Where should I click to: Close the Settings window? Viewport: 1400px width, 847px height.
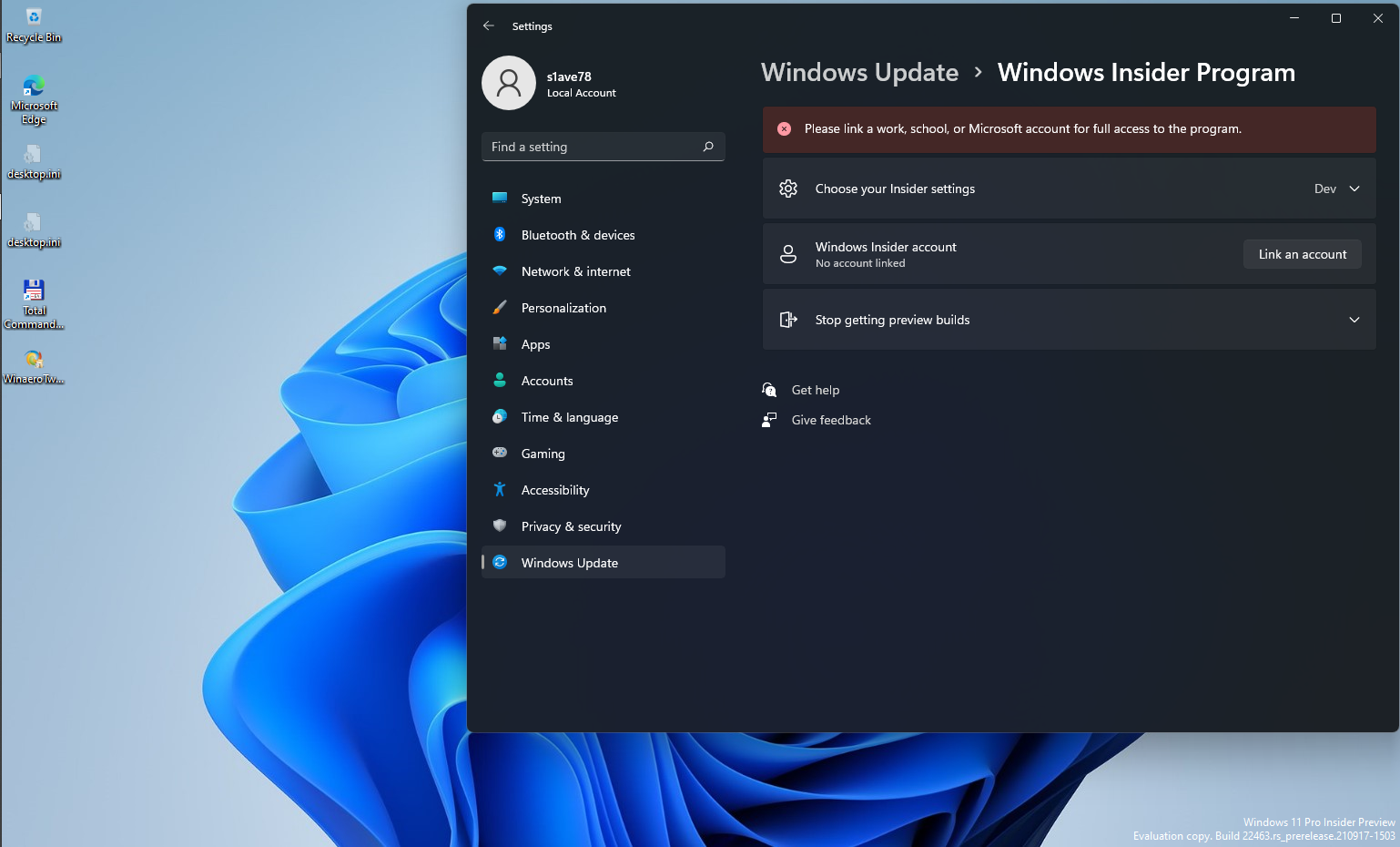1378,18
